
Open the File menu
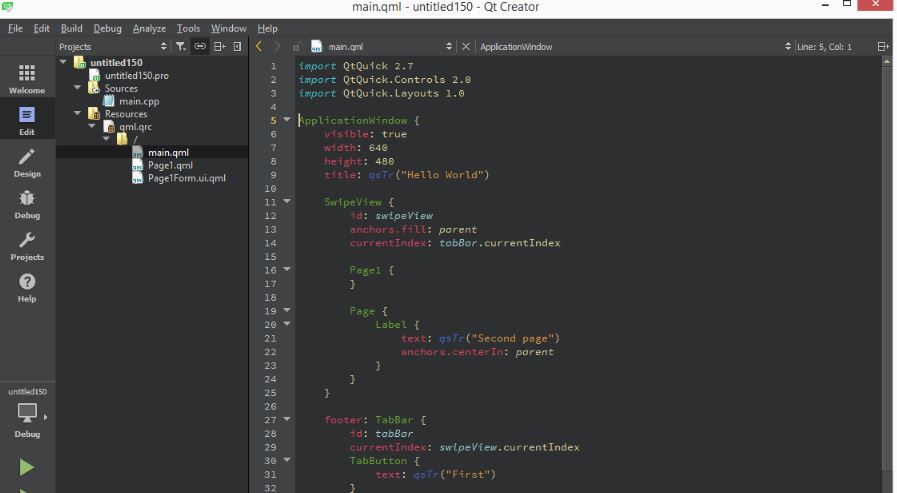coord(15,28)
